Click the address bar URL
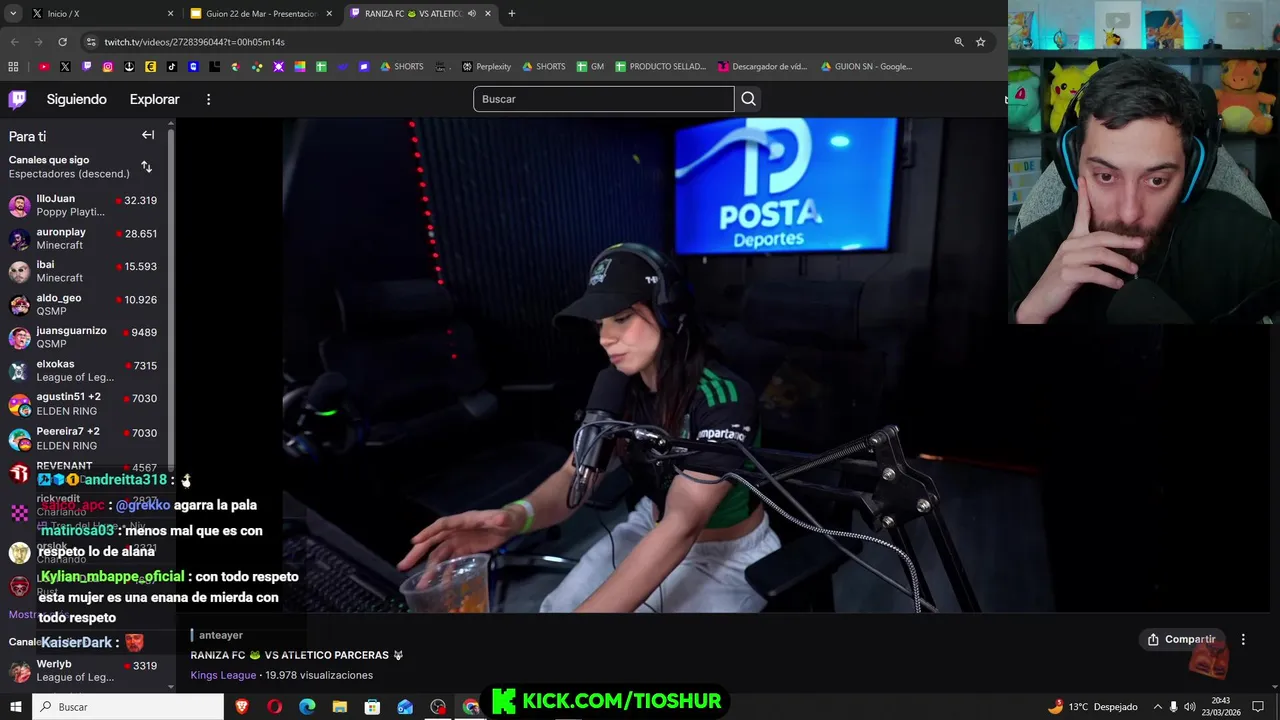This screenshot has height=720, width=1280. click(194, 42)
